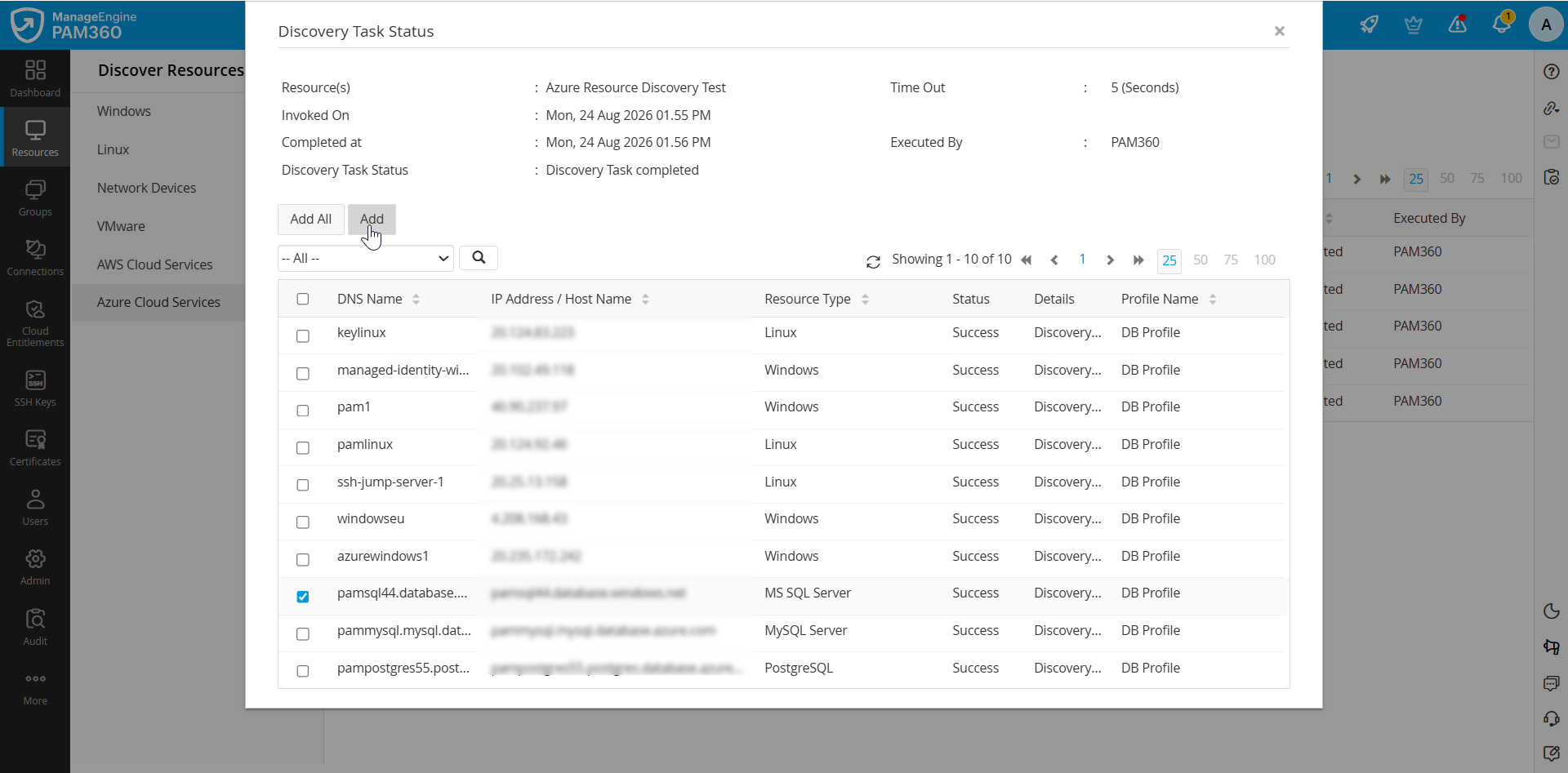Check the pampostgres55.post... row checkbox
The width and height of the screenshot is (1568, 773).
[x=303, y=671]
